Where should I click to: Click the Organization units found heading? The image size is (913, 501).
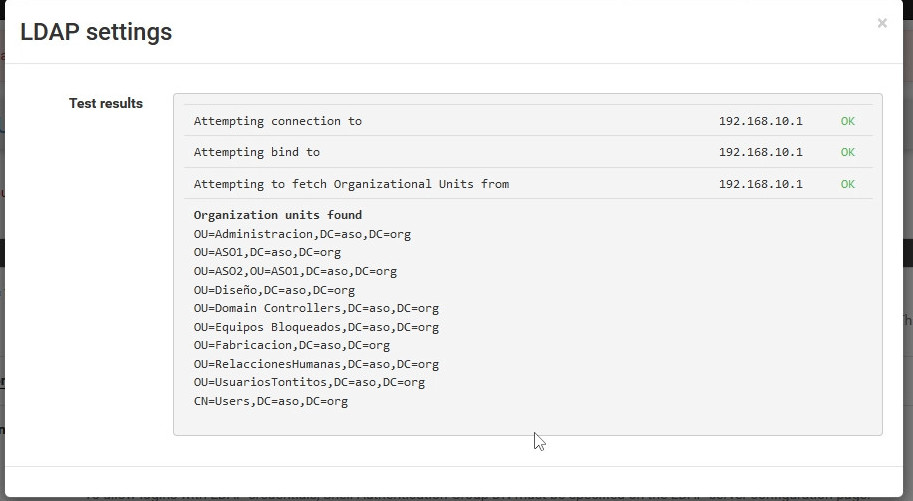(277, 215)
